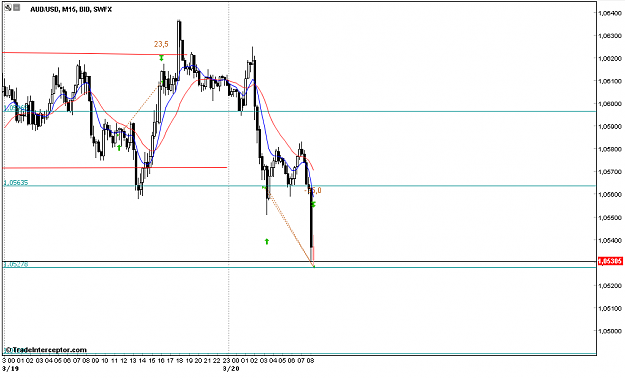Image resolution: width=625 pixels, height=378 pixels.
Task: Click the grey square icon beside the title
Action: coord(17,7)
